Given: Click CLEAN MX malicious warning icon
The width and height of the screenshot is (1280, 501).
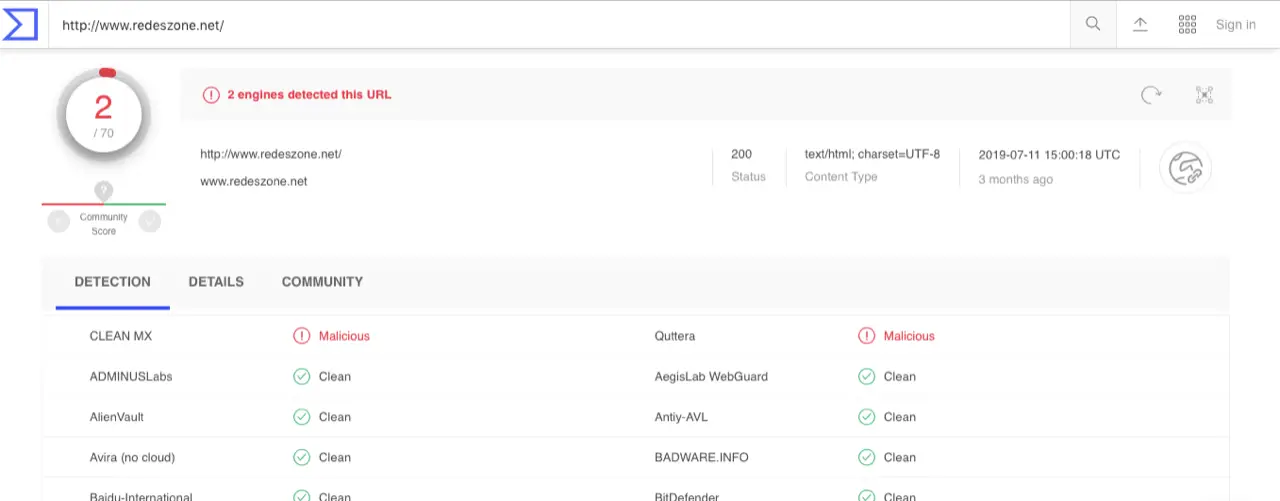Looking at the screenshot, I should click(301, 336).
